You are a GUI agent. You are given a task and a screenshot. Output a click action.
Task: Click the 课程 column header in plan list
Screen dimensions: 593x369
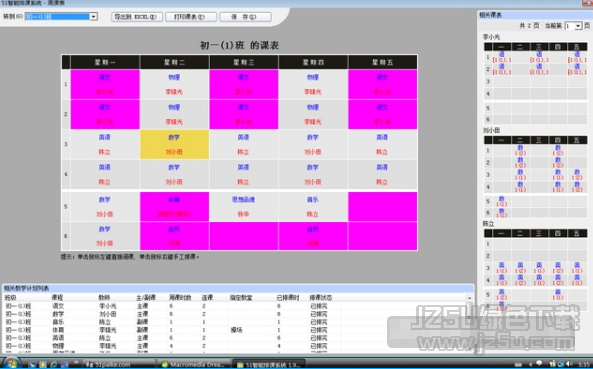pyautogui.click(x=57, y=298)
